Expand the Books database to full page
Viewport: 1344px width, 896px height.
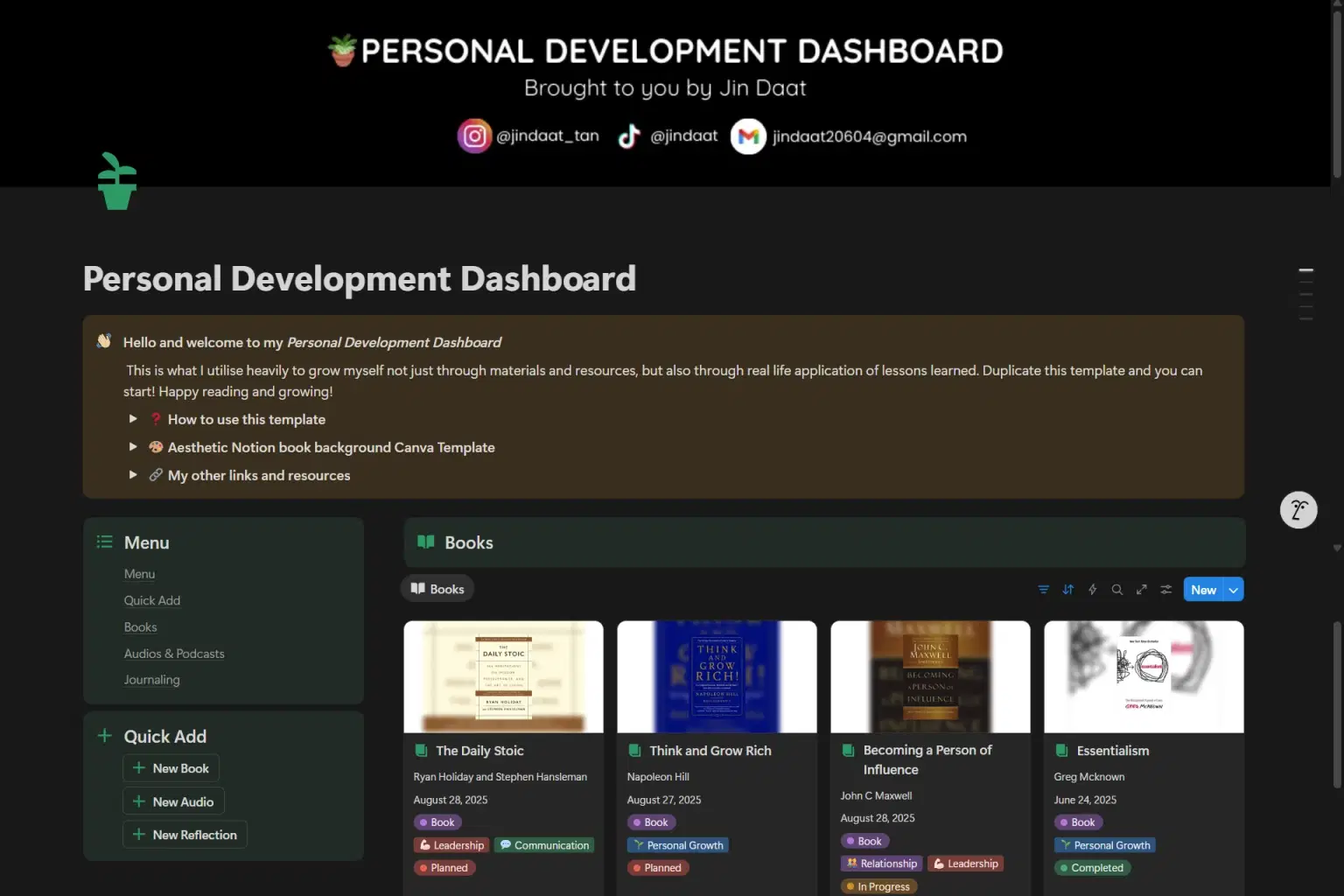click(1141, 589)
